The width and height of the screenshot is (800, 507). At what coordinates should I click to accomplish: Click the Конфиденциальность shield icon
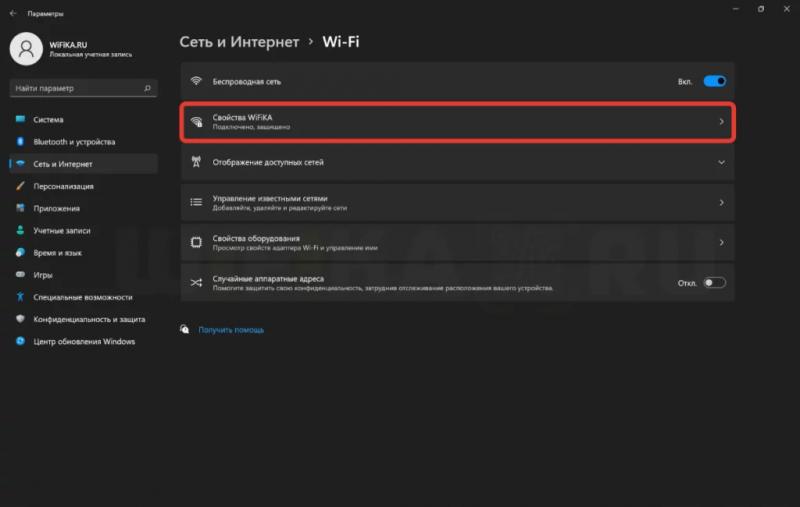[20, 319]
